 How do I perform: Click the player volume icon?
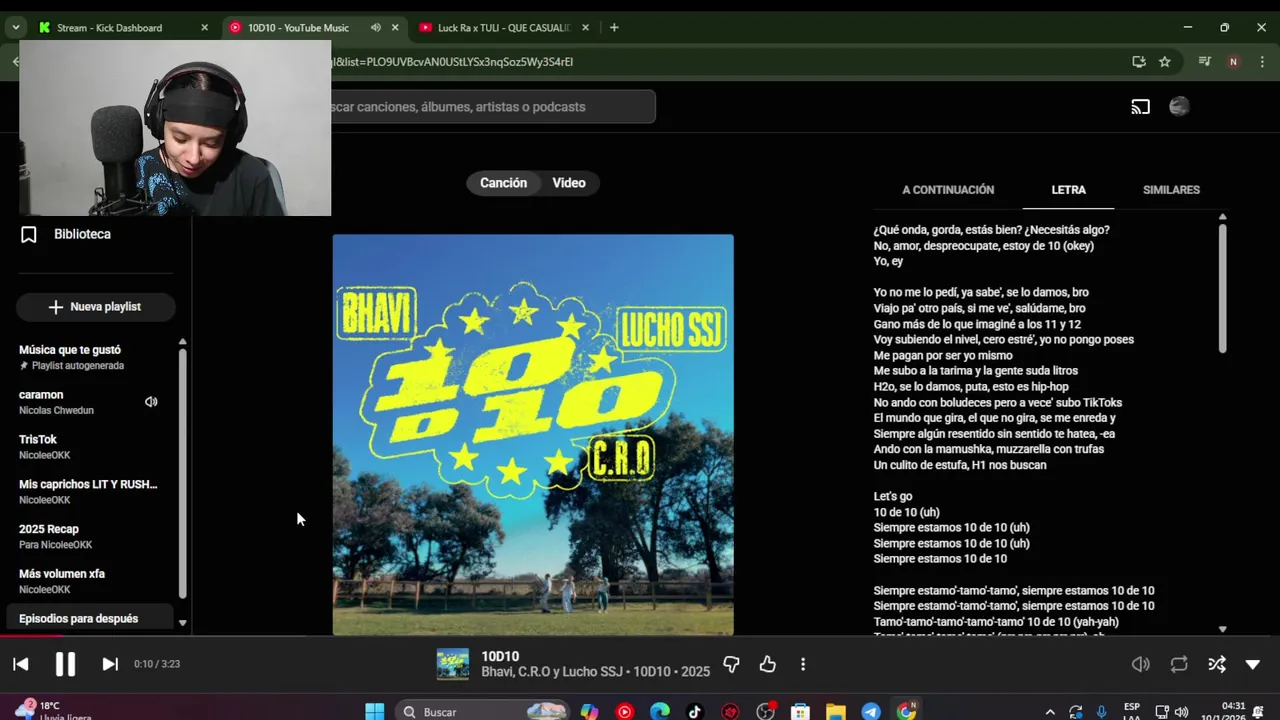coord(1141,664)
